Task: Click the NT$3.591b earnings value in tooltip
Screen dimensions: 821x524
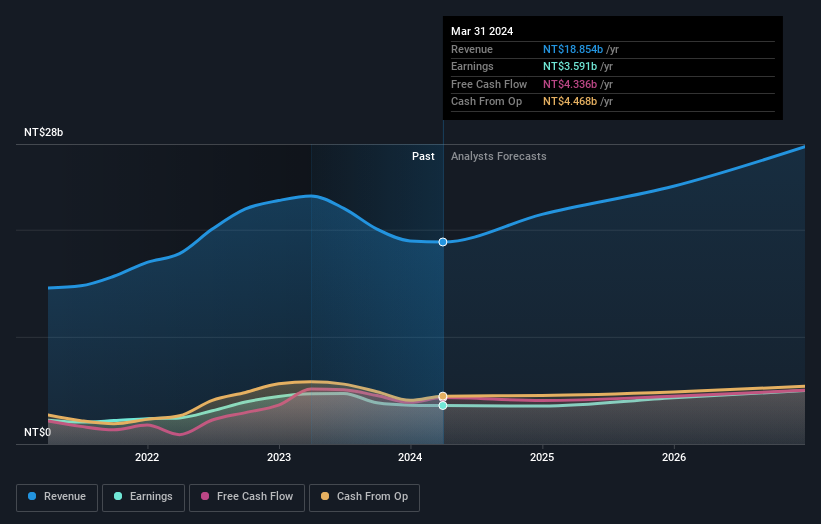Action: 570,66
